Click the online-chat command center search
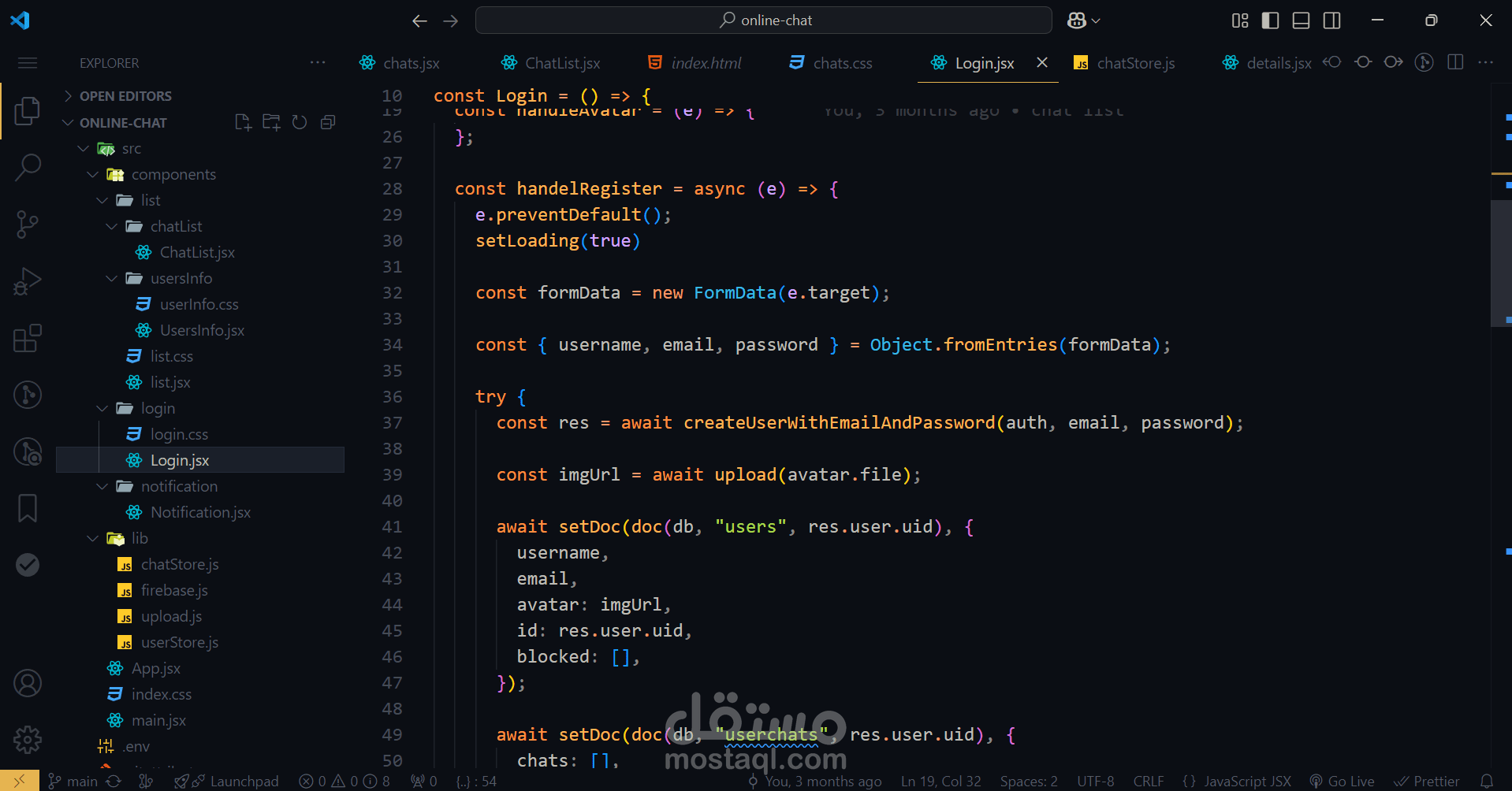This screenshot has width=1512, height=791. pyautogui.click(x=763, y=20)
